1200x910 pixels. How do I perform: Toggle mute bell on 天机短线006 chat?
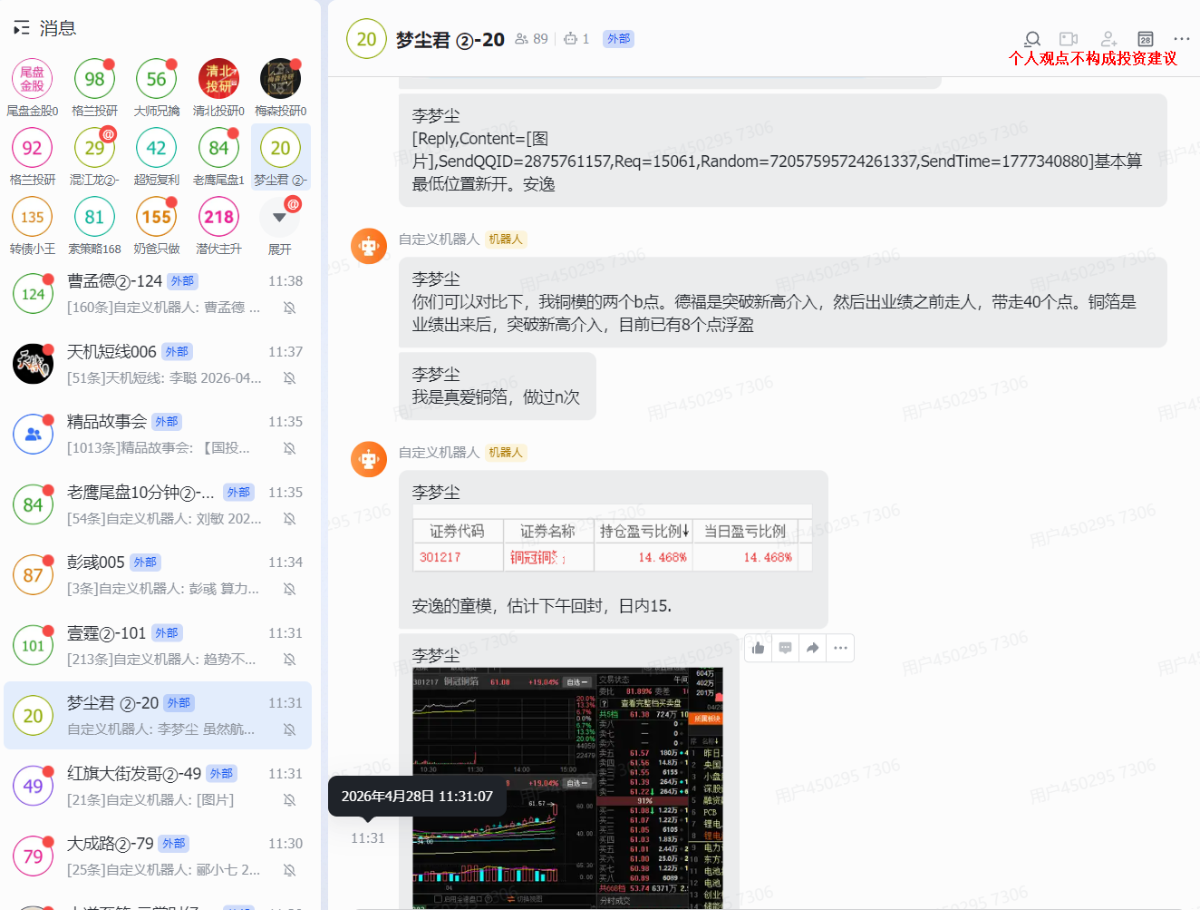coord(289,378)
